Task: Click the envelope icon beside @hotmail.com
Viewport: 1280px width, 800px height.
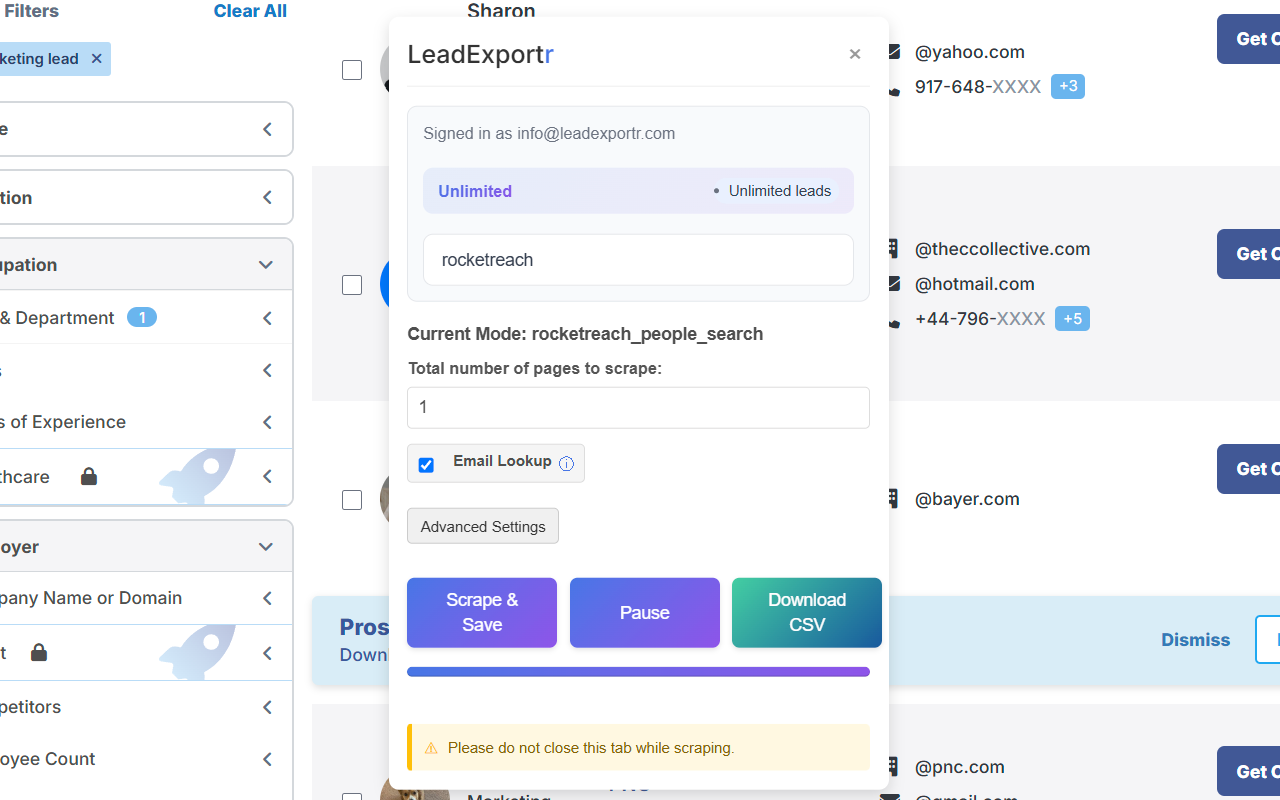Action: [893, 284]
